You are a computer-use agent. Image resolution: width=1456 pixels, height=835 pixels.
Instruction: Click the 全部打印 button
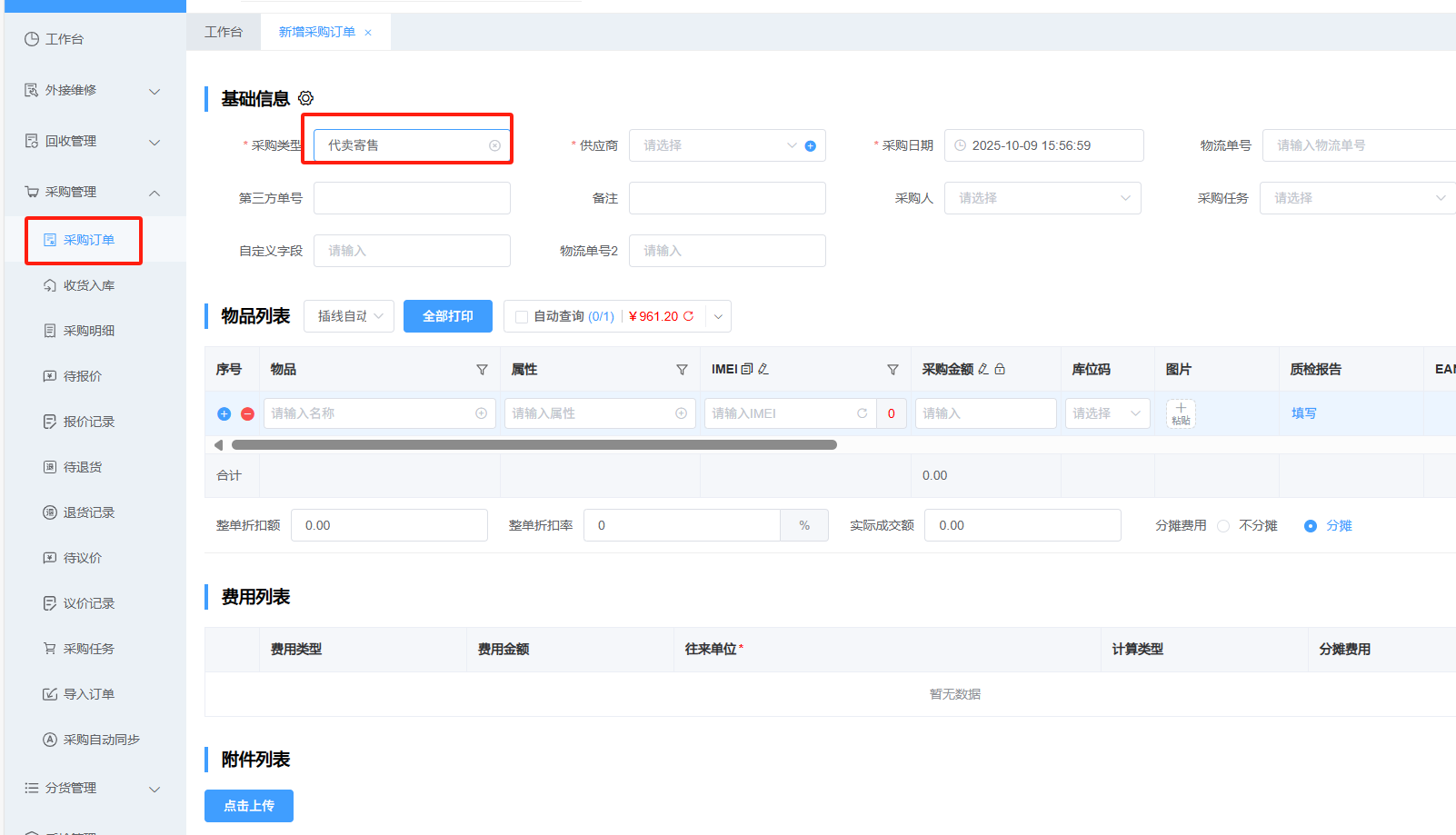pos(448,316)
